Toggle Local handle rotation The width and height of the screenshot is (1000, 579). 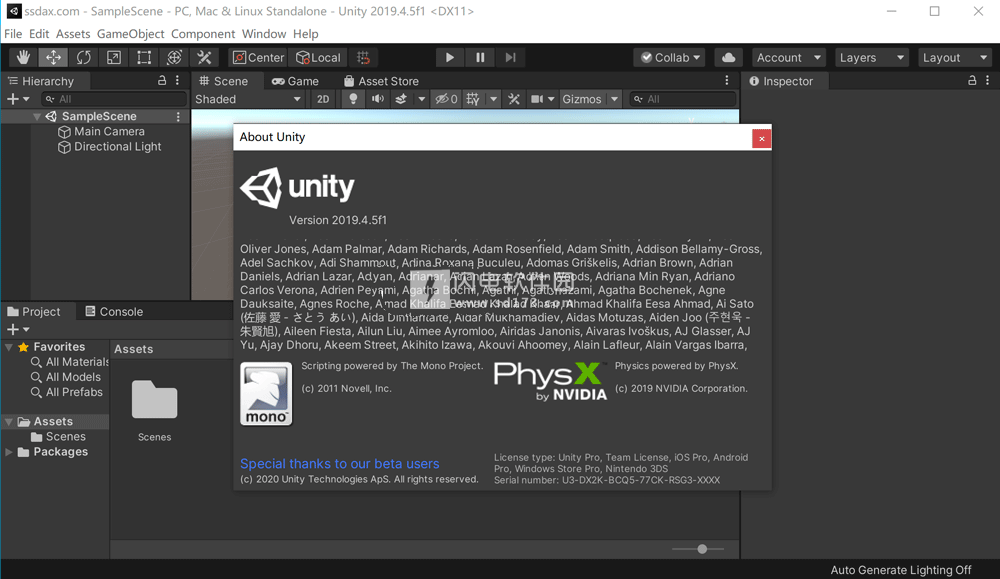tap(318, 57)
